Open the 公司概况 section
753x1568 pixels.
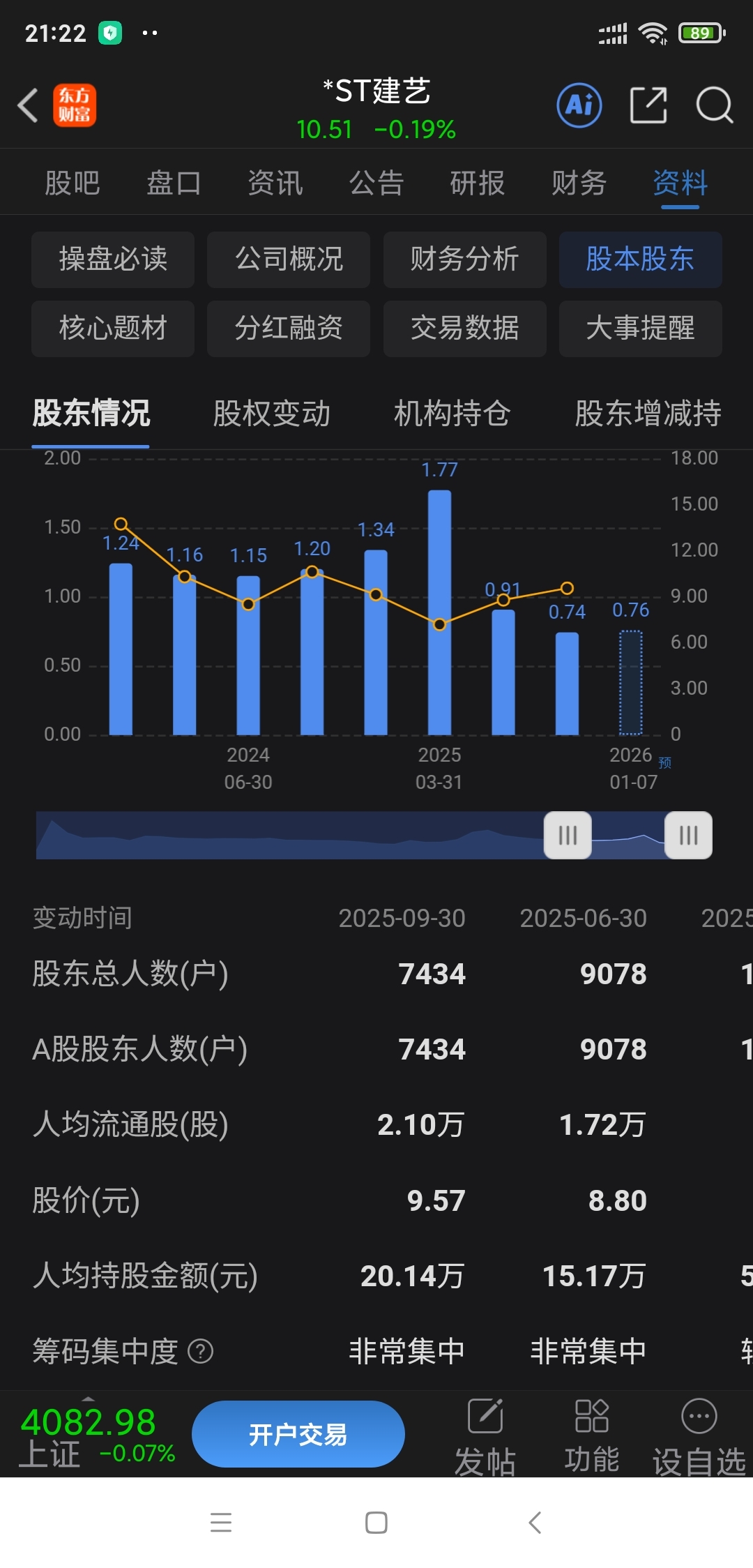pos(289,259)
